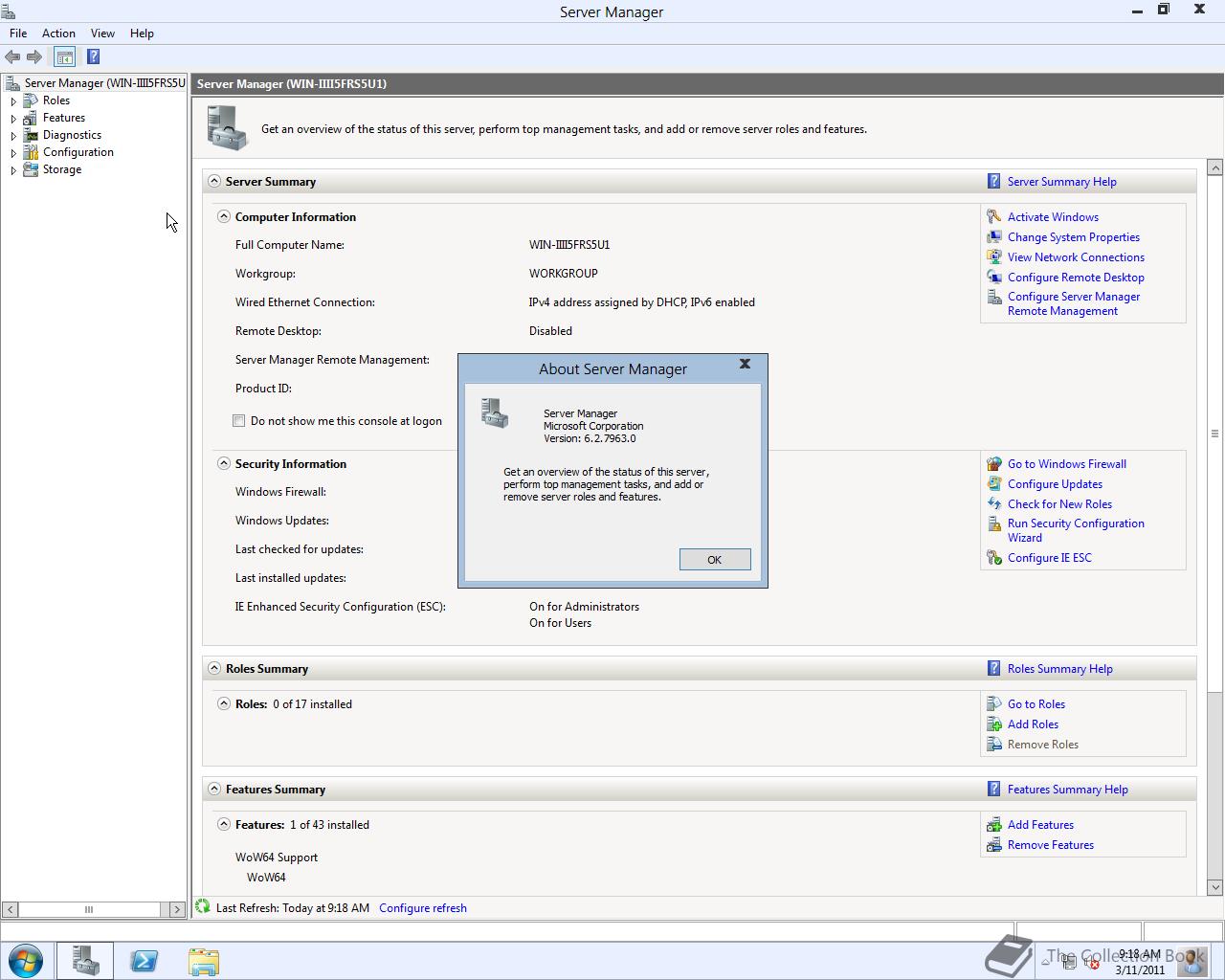Click the Add Features icon
Viewport: 1225px width, 980px height.
pyautogui.click(x=994, y=825)
